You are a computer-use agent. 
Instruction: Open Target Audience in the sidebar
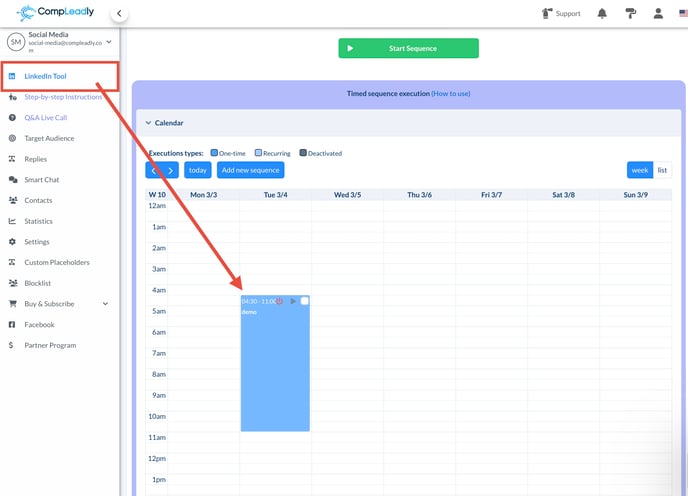click(49, 138)
